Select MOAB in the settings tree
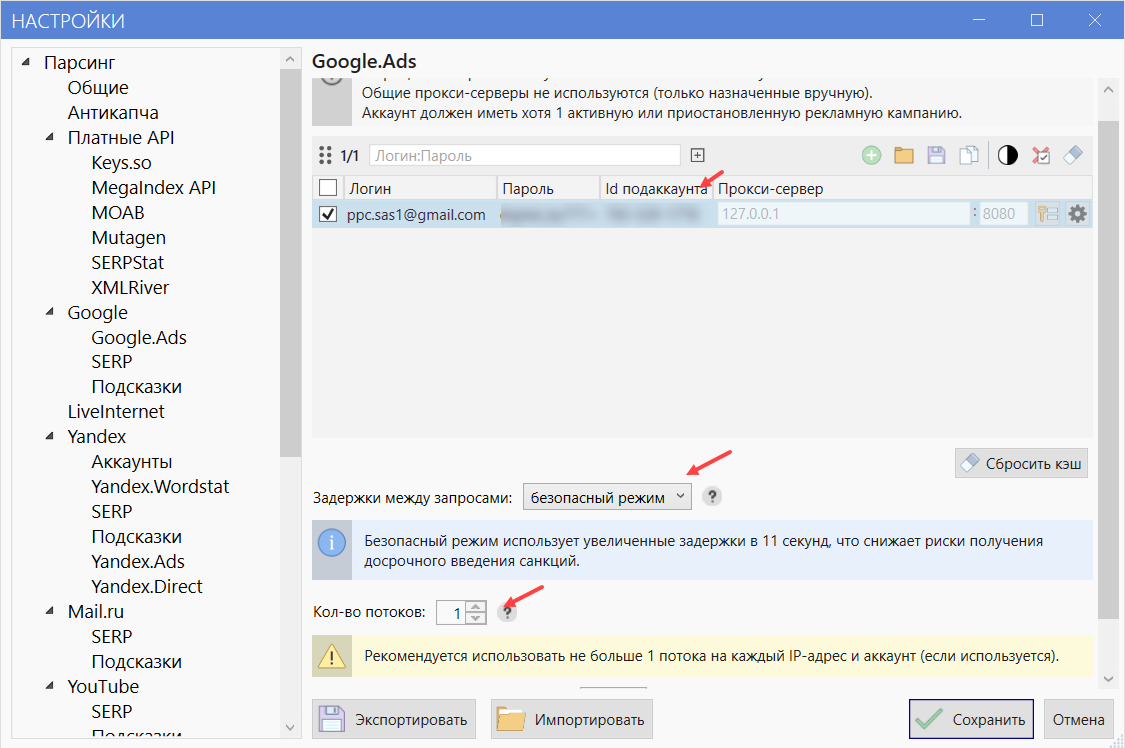The width and height of the screenshot is (1125, 748). pos(118,213)
